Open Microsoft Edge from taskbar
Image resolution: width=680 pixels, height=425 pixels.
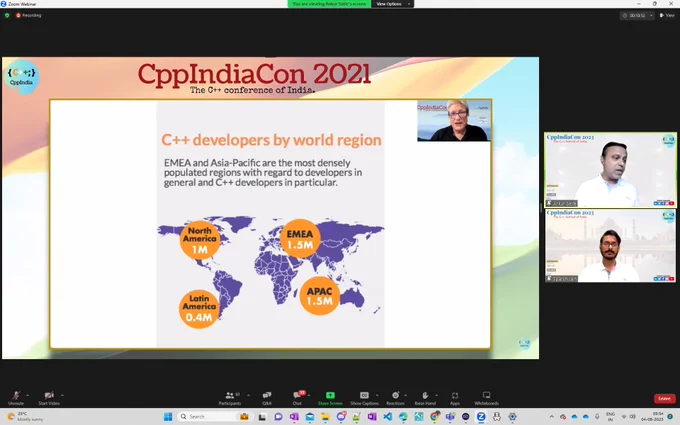coord(403,417)
